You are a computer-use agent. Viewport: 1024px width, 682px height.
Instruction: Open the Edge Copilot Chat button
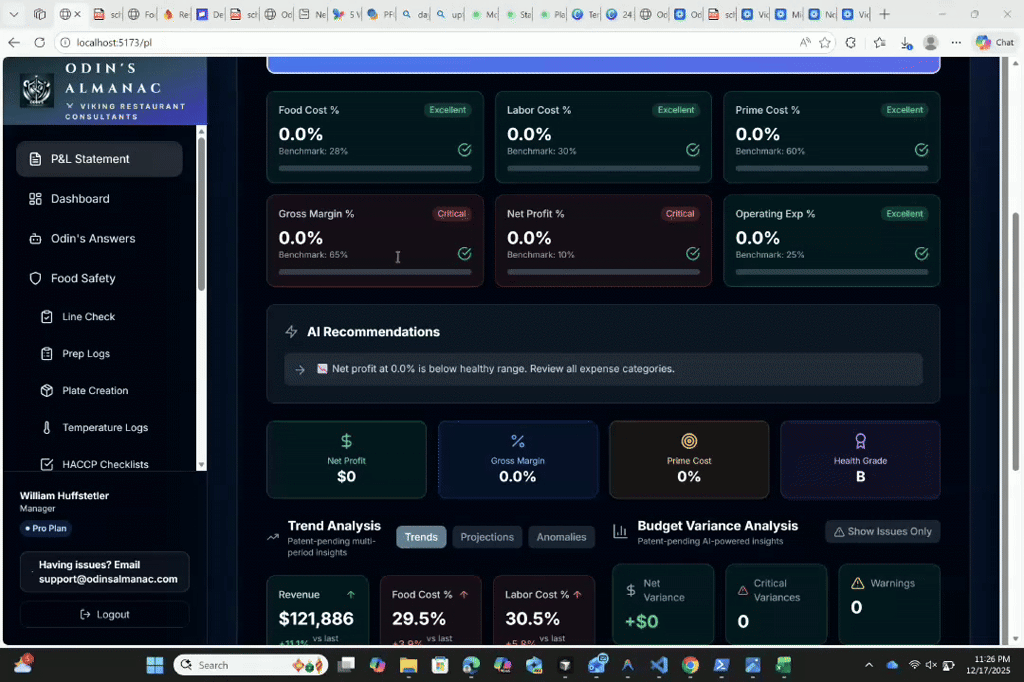995,42
